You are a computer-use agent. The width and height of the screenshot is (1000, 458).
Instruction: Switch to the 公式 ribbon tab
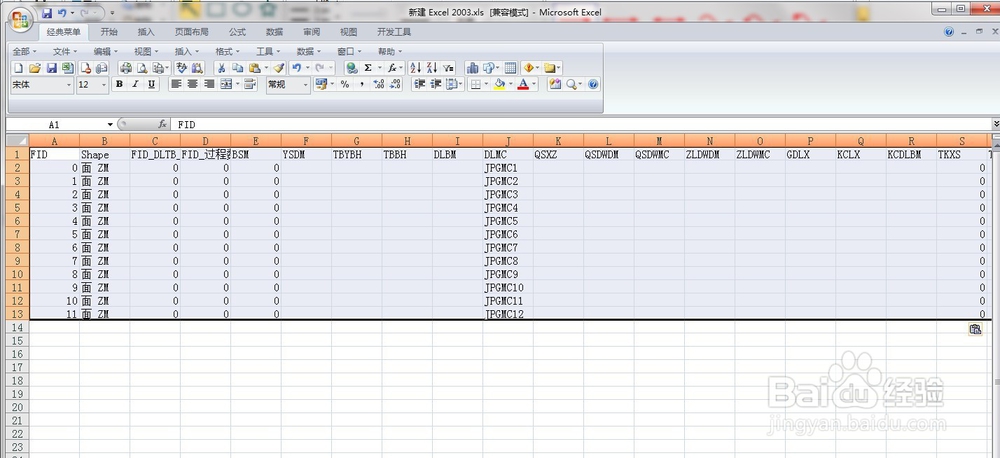[237, 32]
